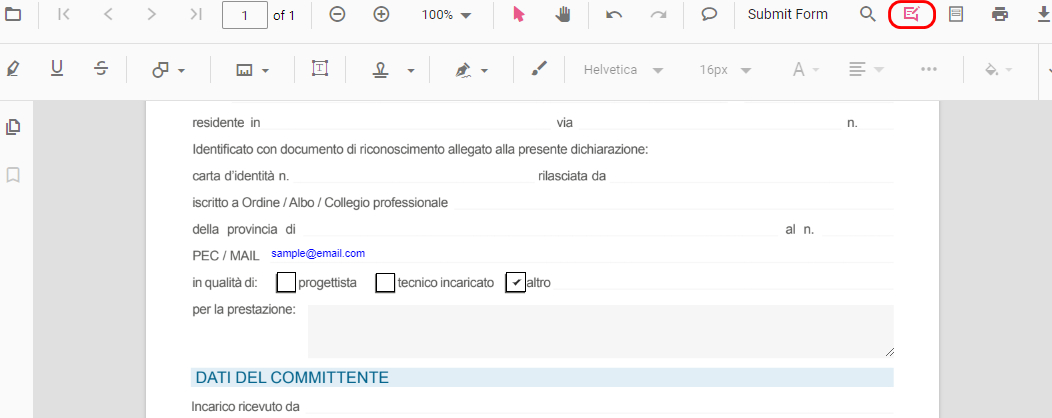Toggle the edit annotation toolbar icon

[x=911, y=14]
